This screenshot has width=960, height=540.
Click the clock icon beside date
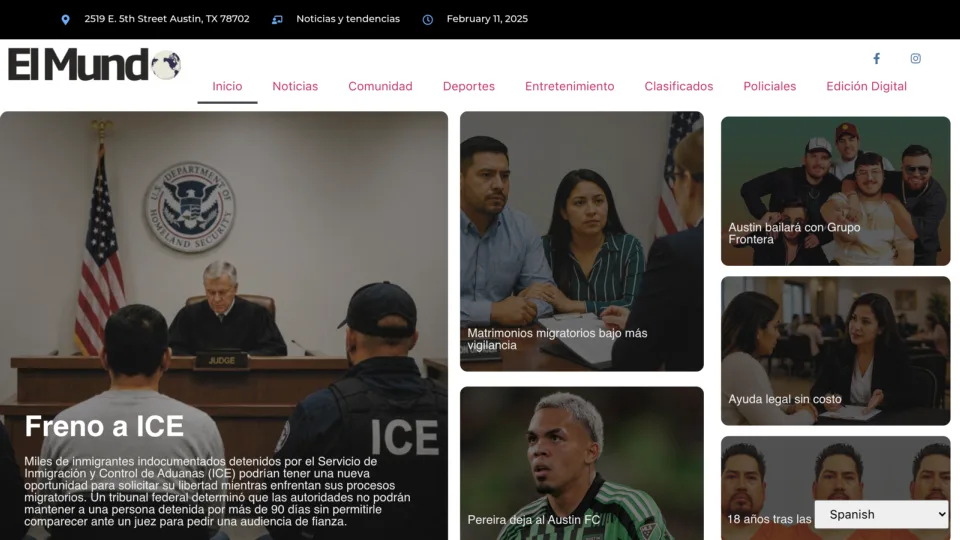pos(428,20)
